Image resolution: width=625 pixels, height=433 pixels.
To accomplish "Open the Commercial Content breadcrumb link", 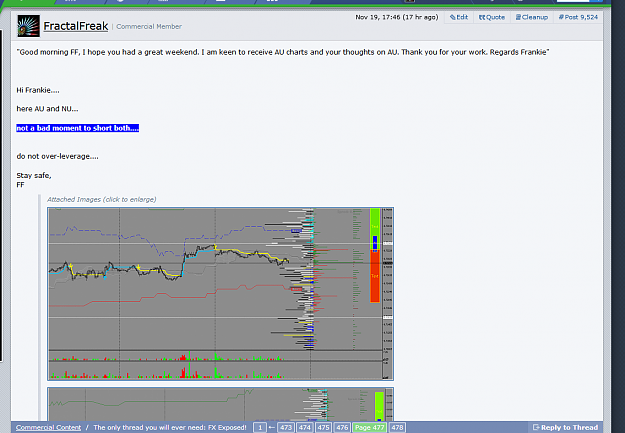I will [x=48, y=427].
